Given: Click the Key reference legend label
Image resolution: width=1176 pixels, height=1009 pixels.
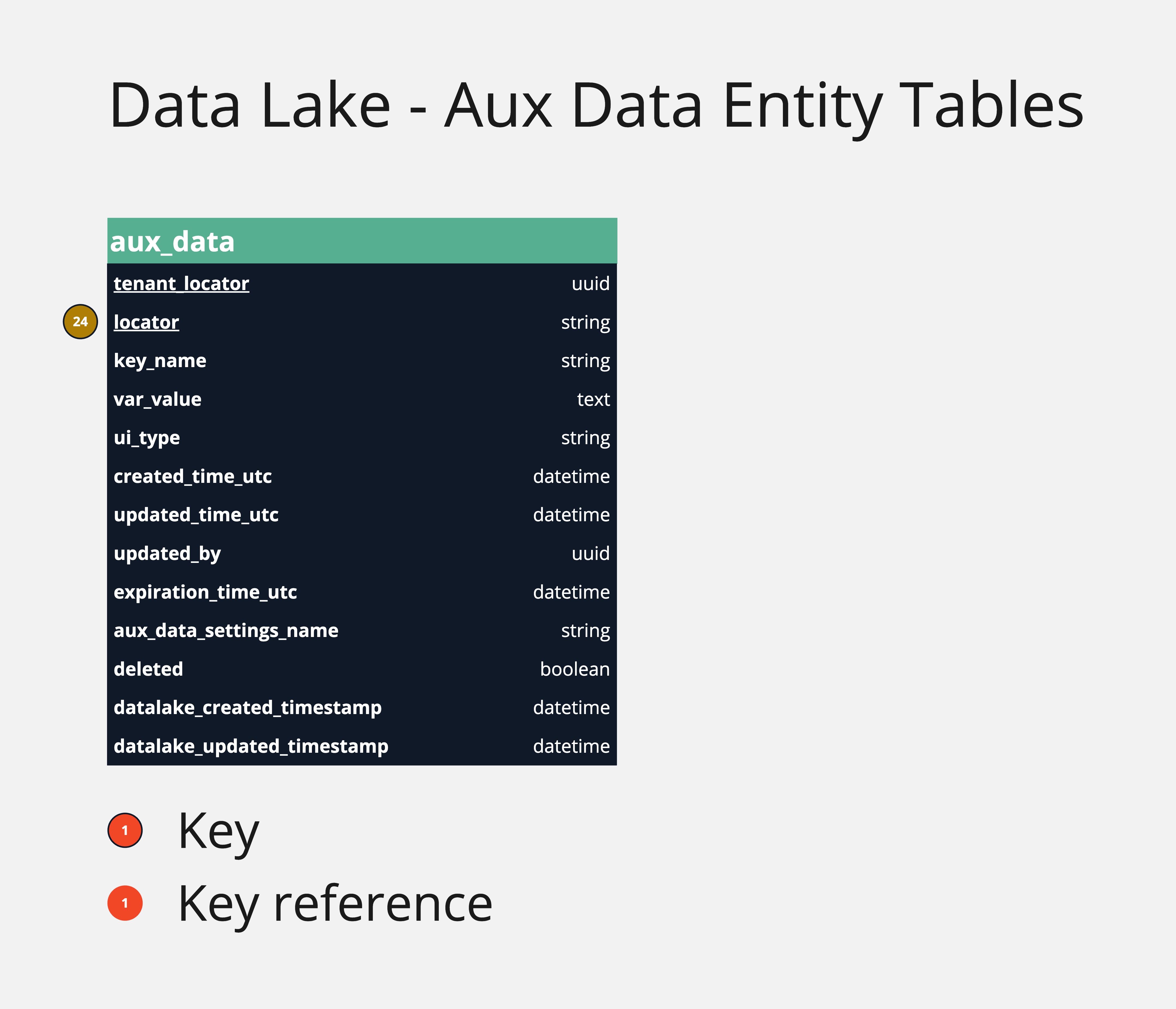Looking at the screenshot, I should click(335, 903).
